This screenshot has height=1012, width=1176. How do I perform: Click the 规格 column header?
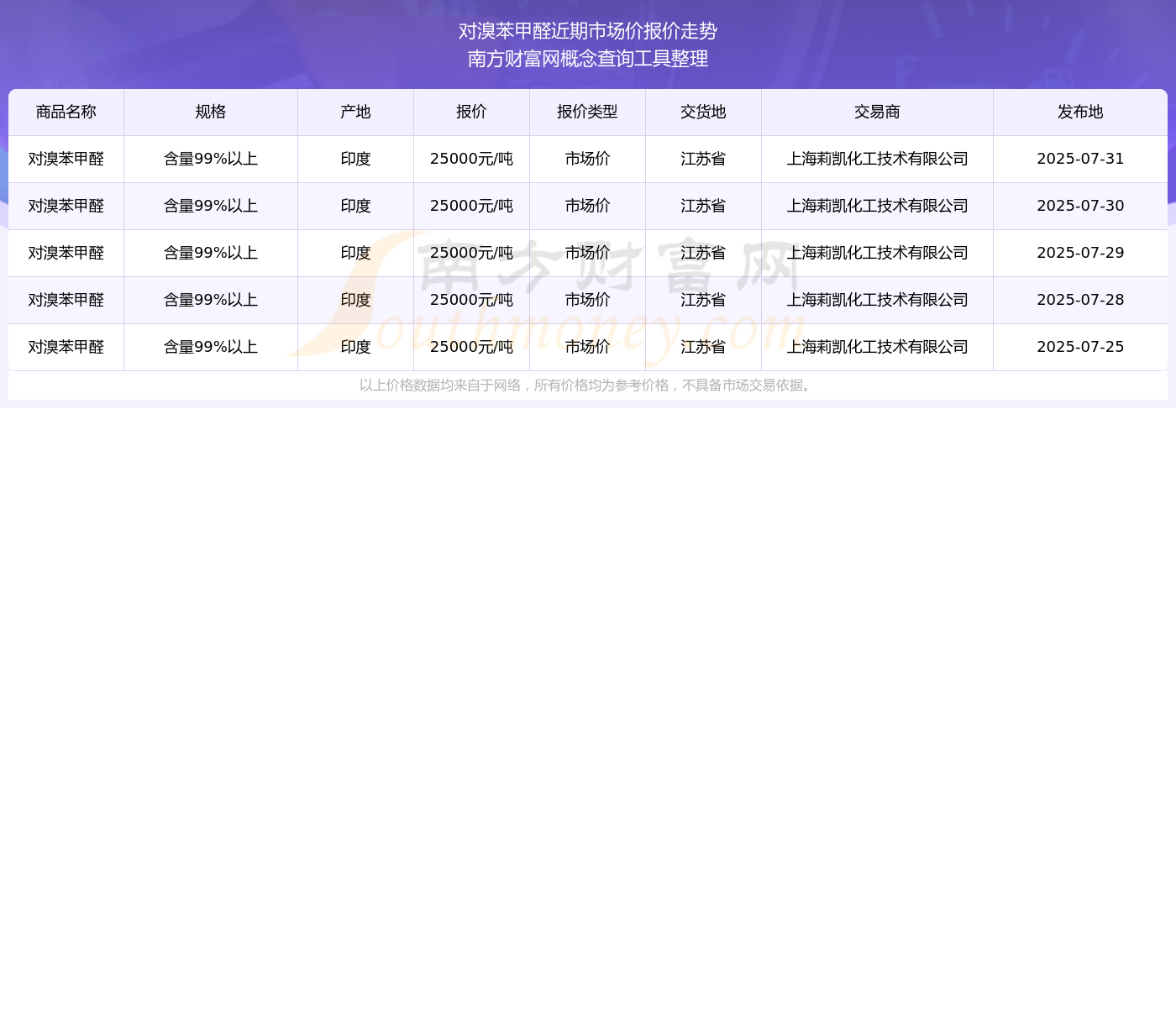click(211, 112)
